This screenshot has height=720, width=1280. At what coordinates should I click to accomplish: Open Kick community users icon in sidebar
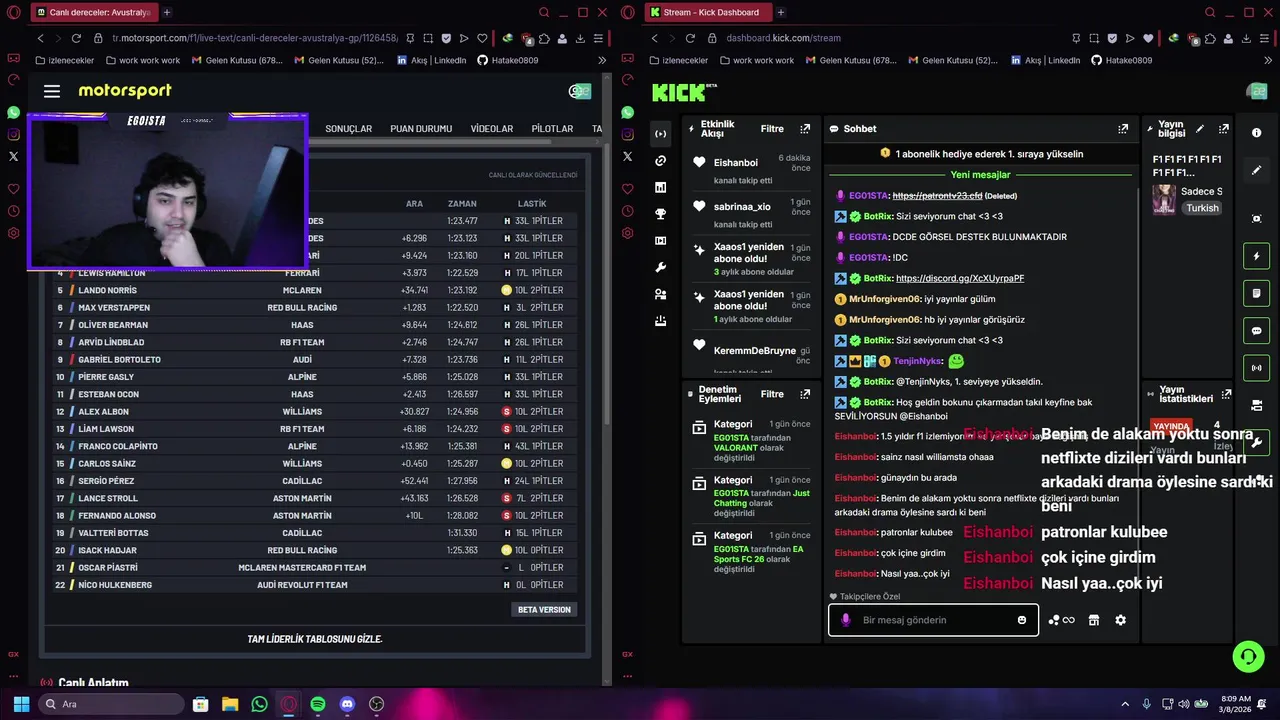pyautogui.click(x=660, y=295)
